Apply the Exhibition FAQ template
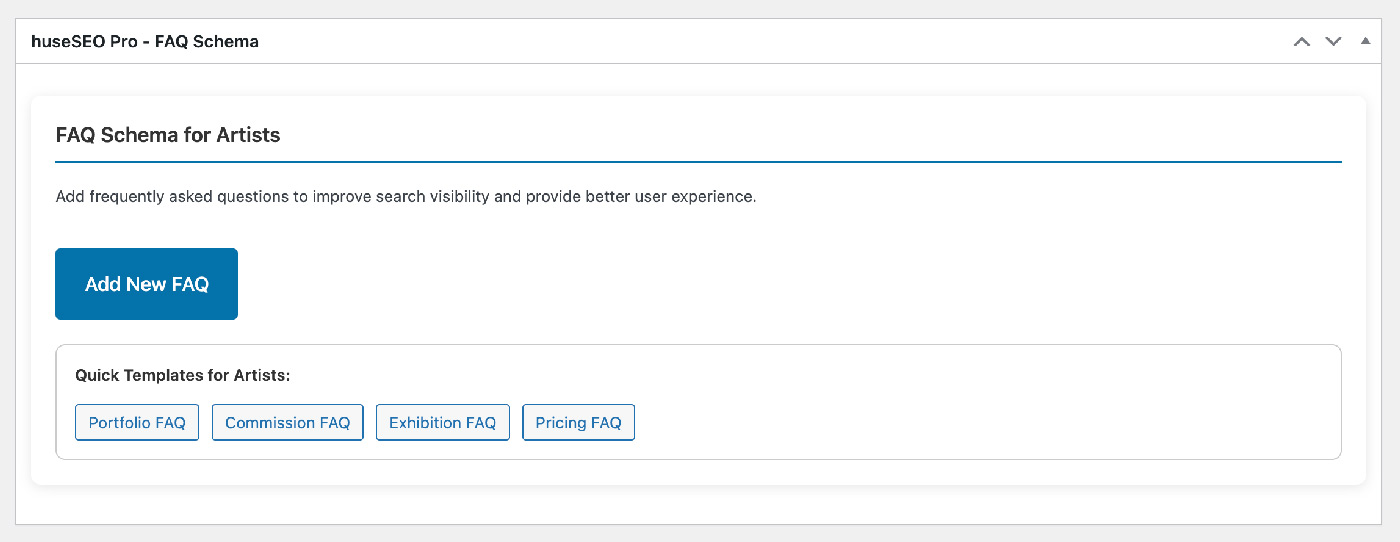This screenshot has width=1400, height=542. [x=442, y=422]
